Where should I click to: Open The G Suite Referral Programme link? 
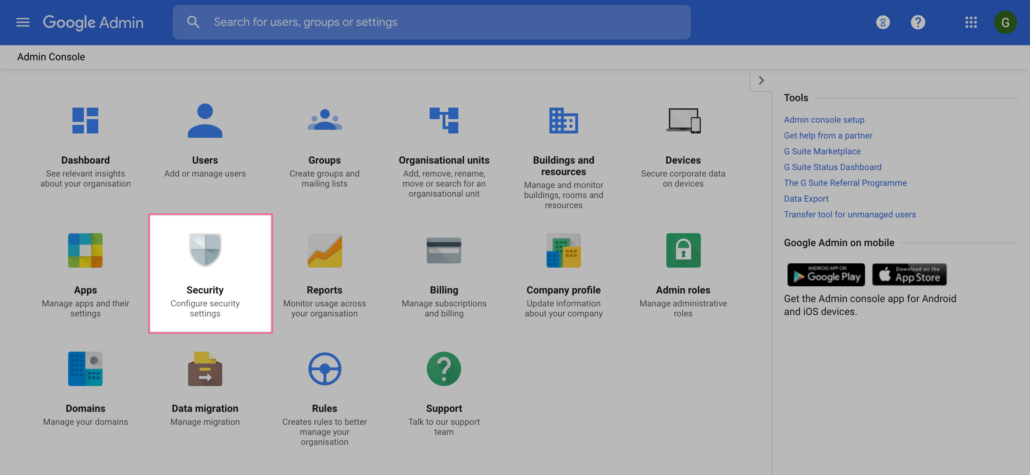(x=845, y=183)
